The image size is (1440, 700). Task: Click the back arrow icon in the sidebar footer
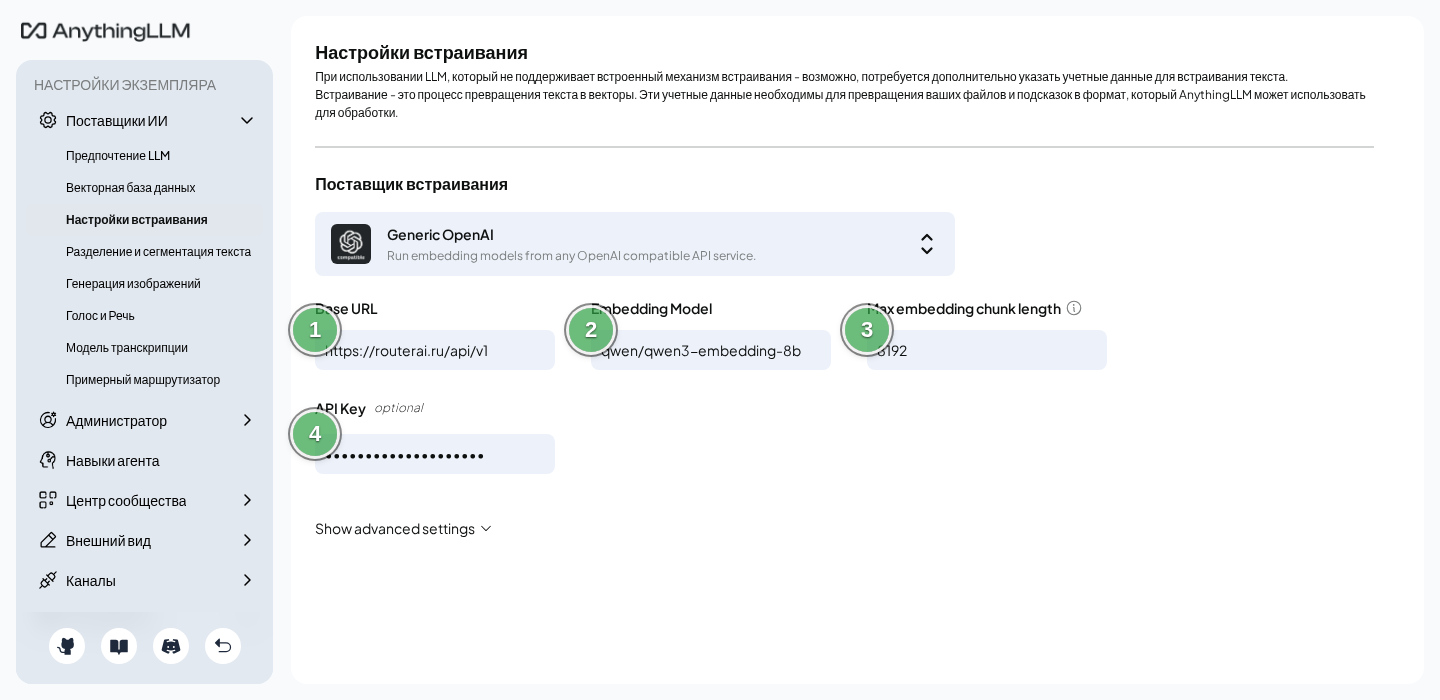pyautogui.click(x=223, y=646)
